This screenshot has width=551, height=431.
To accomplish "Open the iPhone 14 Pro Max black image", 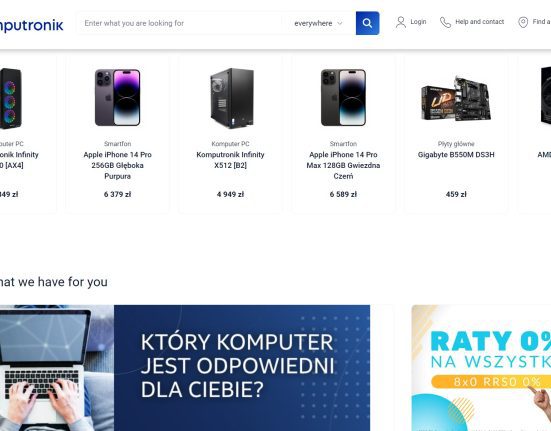I will click(x=343, y=97).
